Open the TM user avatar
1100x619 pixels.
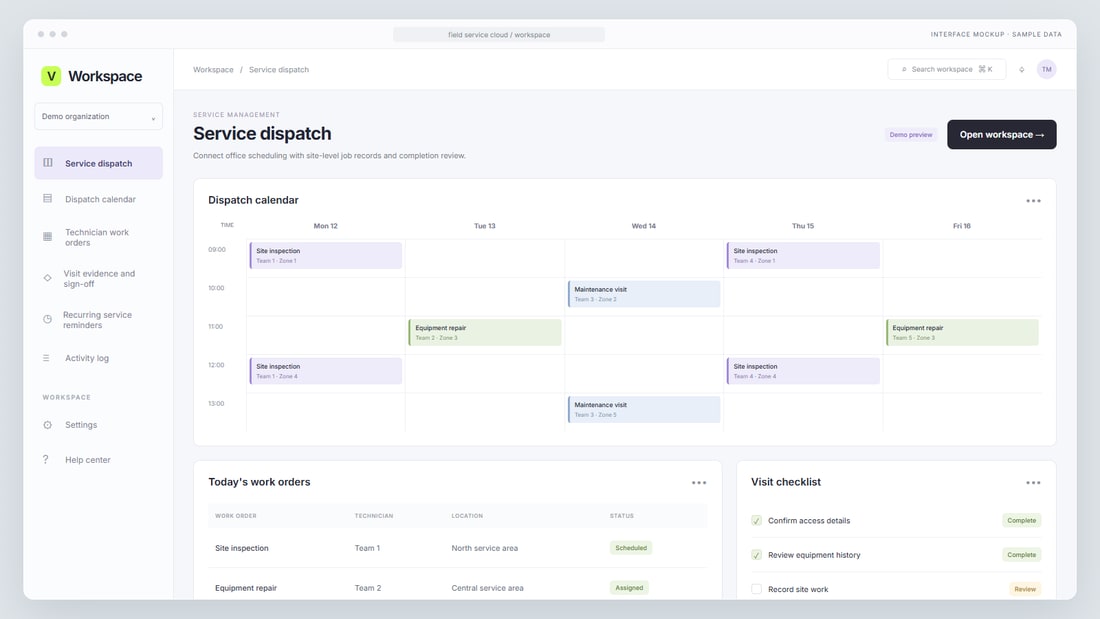point(1047,69)
